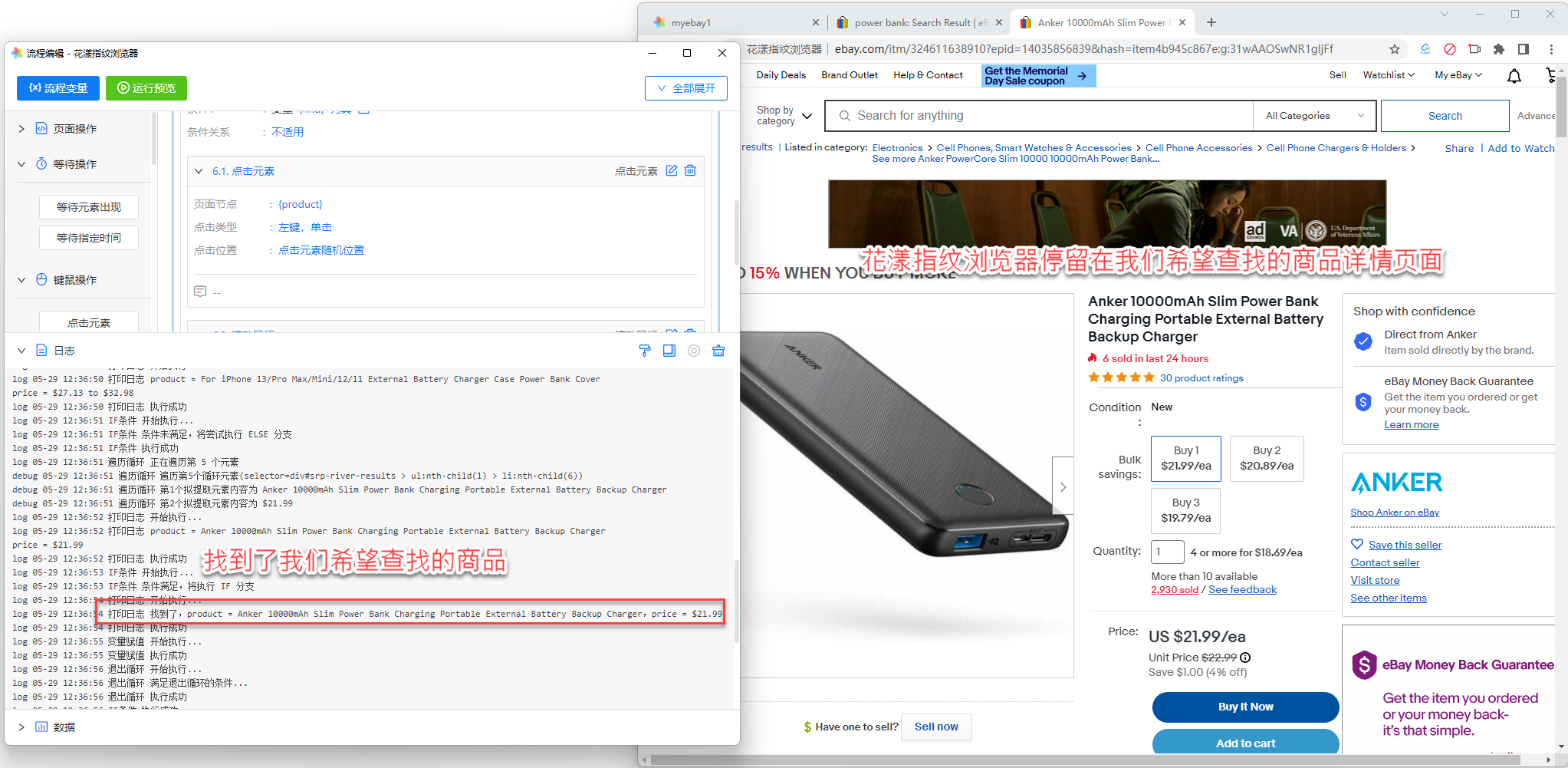Clear the log with broom icon

pyautogui.click(x=718, y=351)
